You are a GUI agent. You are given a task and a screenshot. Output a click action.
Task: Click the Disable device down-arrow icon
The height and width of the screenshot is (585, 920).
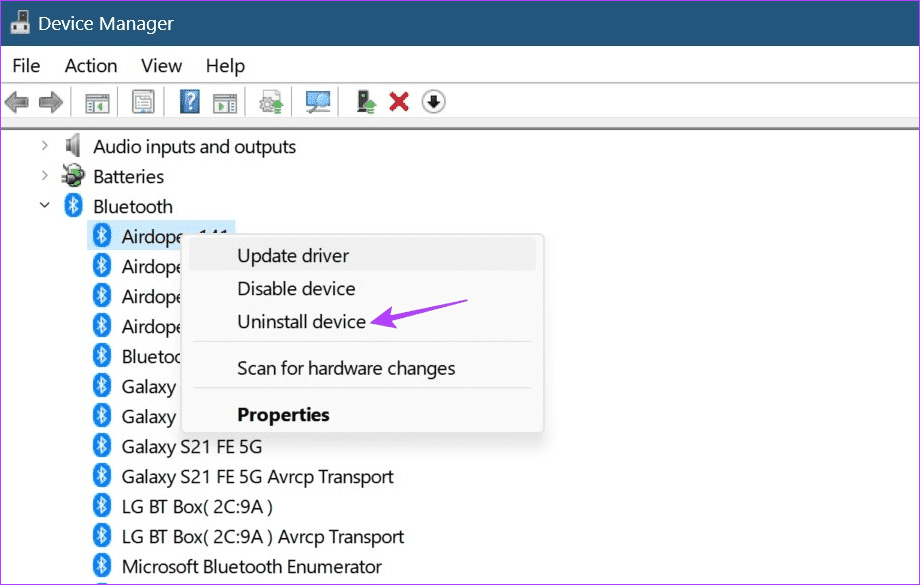[x=434, y=102]
